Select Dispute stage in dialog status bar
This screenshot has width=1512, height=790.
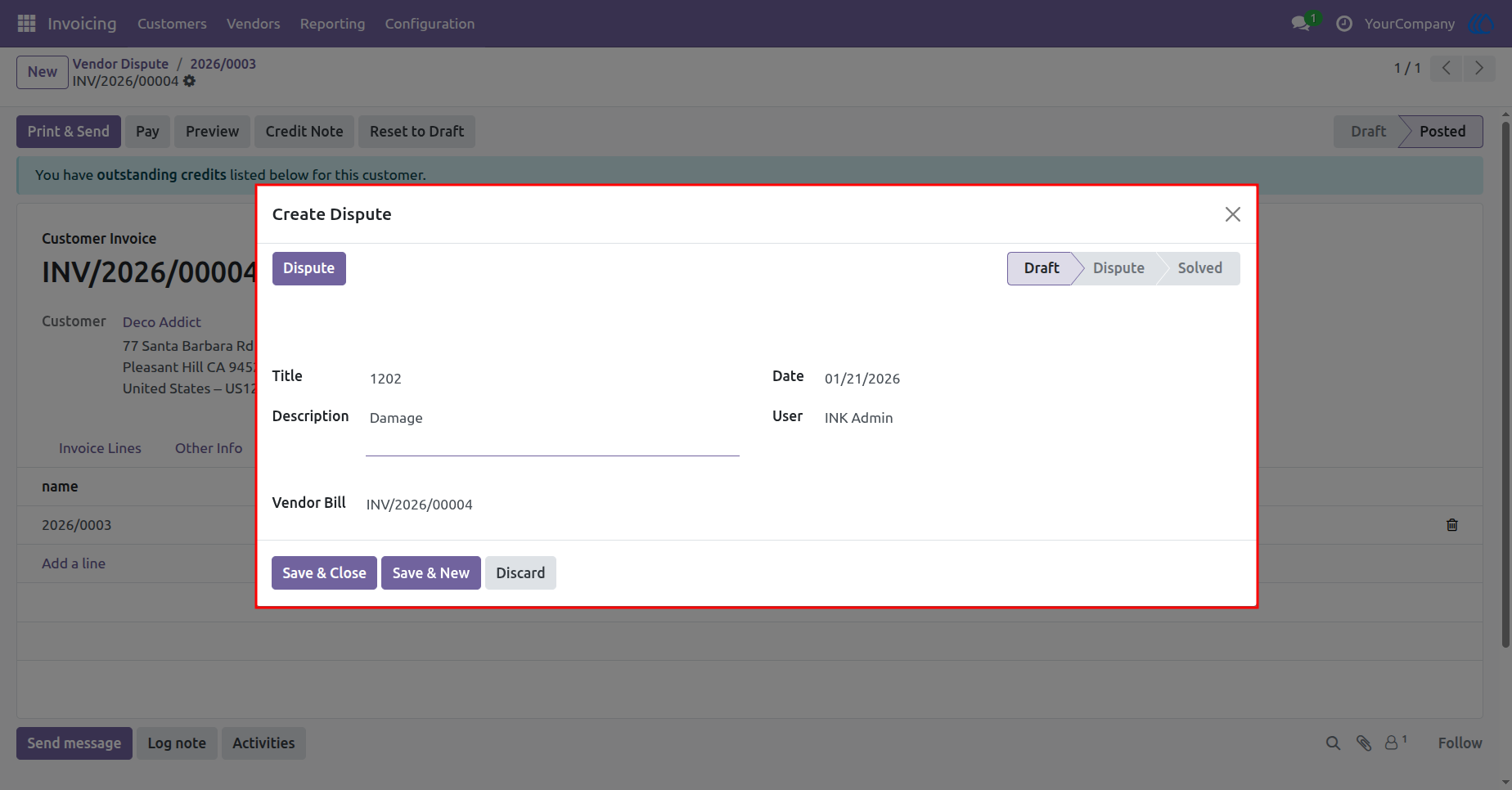click(x=1118, y=268)
